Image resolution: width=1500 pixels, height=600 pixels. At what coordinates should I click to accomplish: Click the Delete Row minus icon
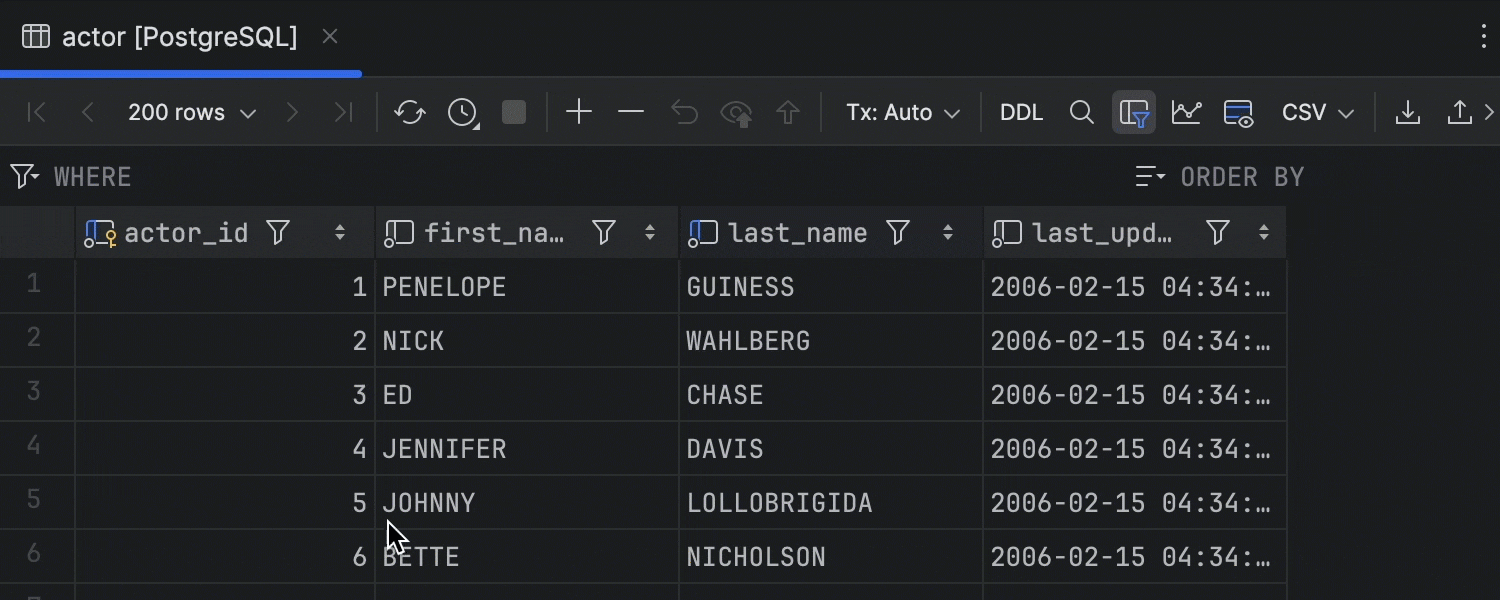631,113
